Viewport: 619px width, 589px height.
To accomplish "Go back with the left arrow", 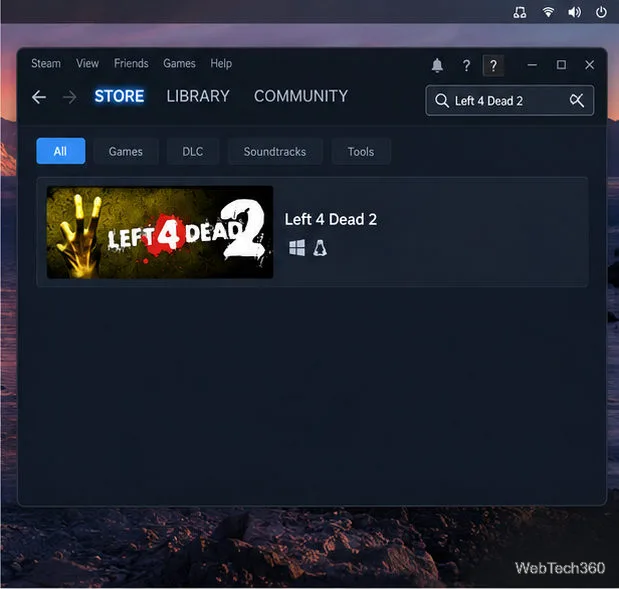I will [39, 97].
